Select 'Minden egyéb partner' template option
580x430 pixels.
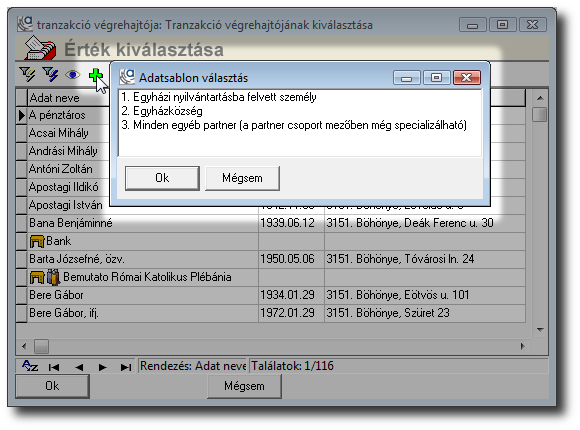(x=294, y=125)
